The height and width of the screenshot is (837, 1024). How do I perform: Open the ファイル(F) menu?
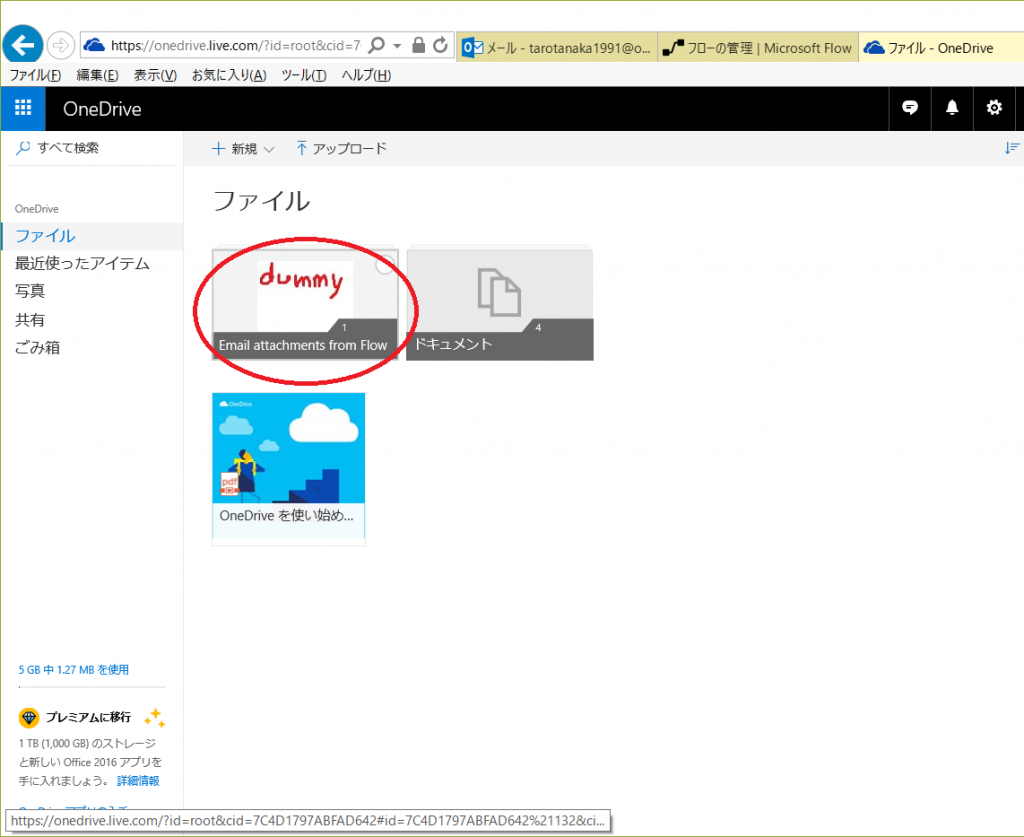[x=35, y=75]
